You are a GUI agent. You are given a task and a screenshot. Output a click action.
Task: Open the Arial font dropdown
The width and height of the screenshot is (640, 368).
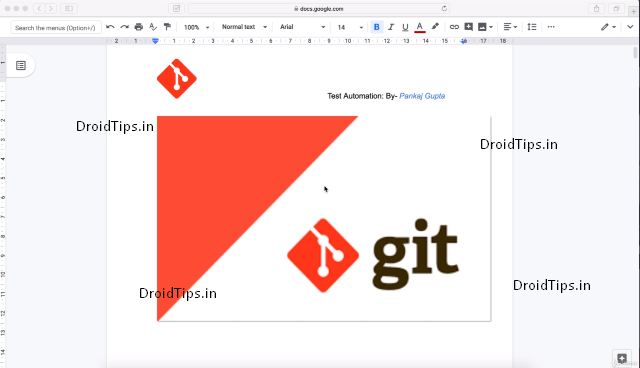pyautogui.click(x=302, y=27)
